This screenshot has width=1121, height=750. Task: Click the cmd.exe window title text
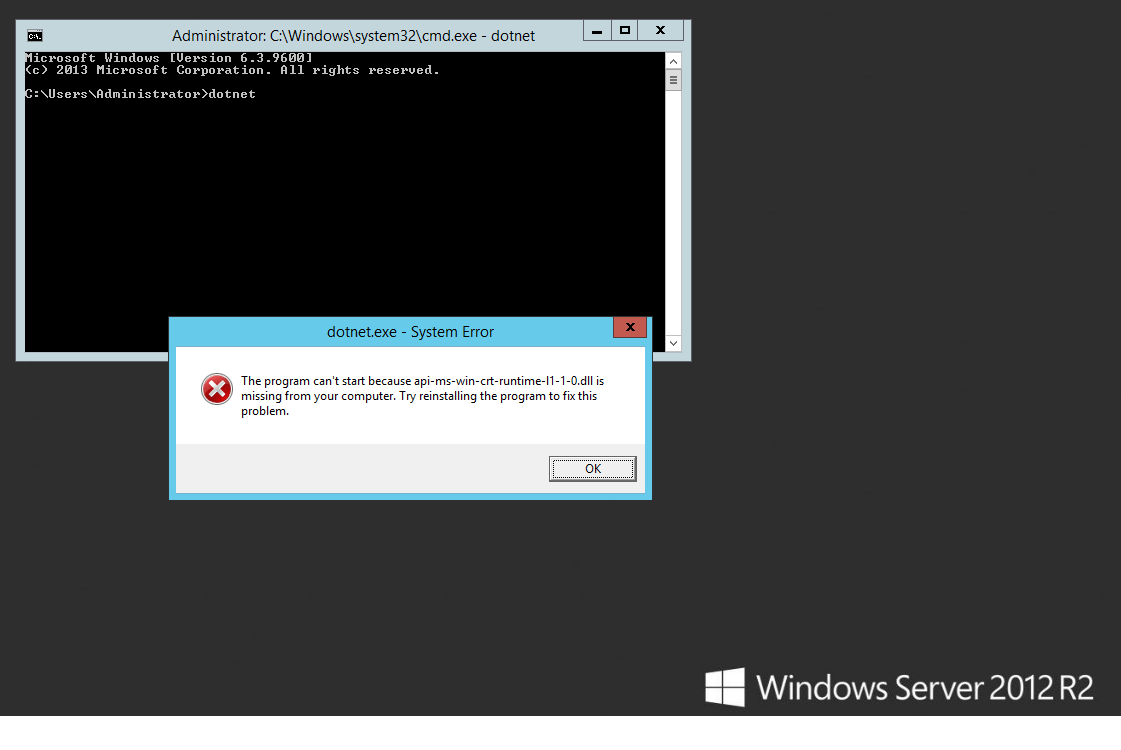(353, 36)
